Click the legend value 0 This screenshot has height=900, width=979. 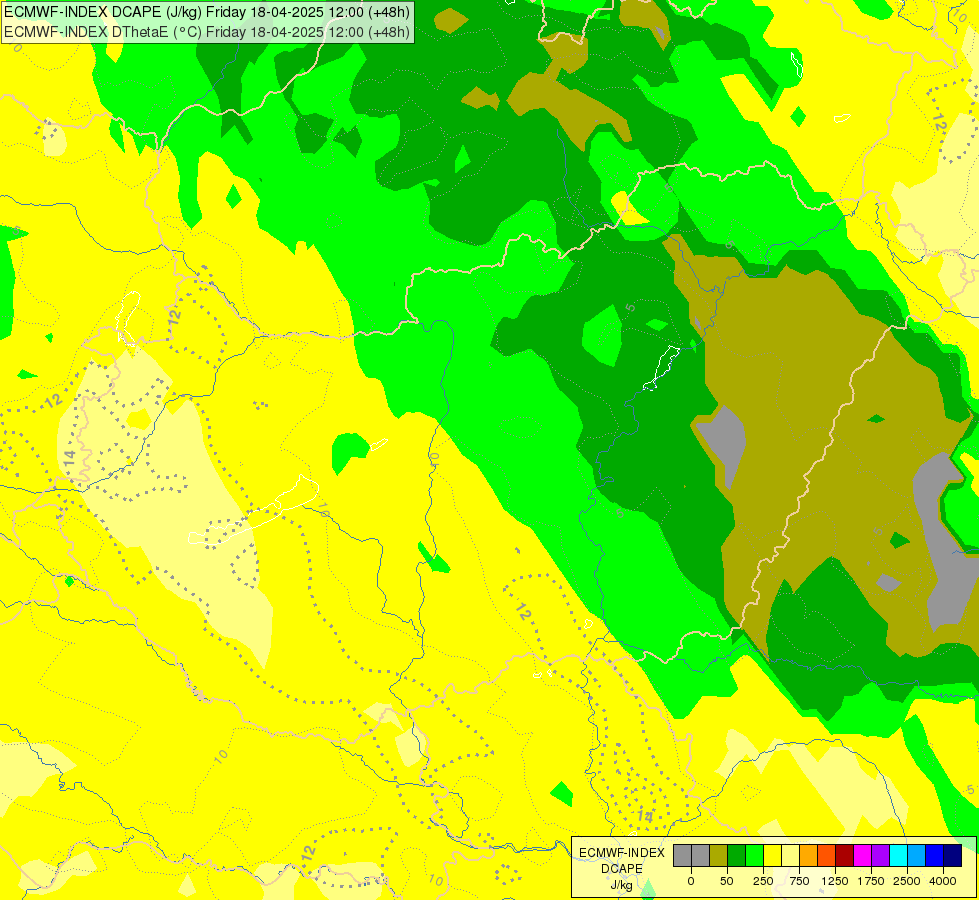point(691,881)
